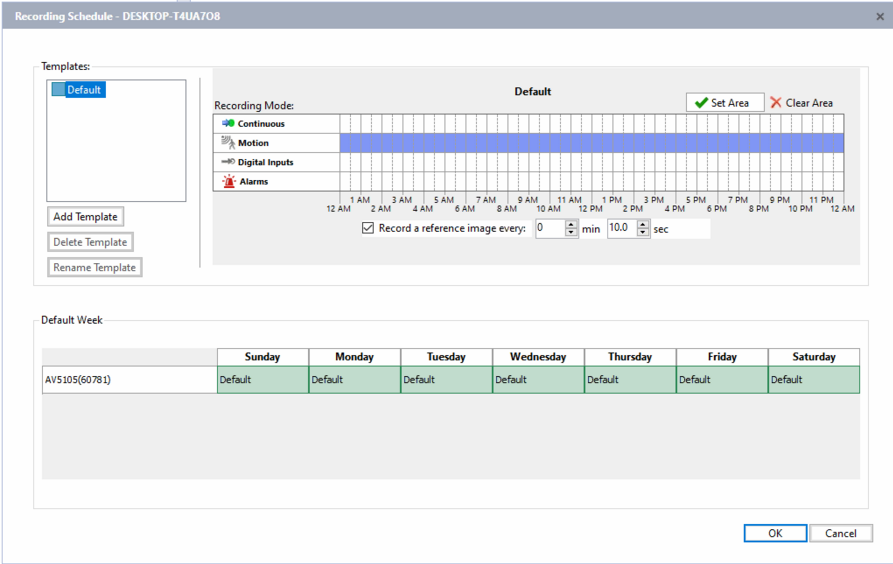Select the Continuous recording mode row label
Image resolution: width=893 pixels, height=564 pixels.
(261, 124)
